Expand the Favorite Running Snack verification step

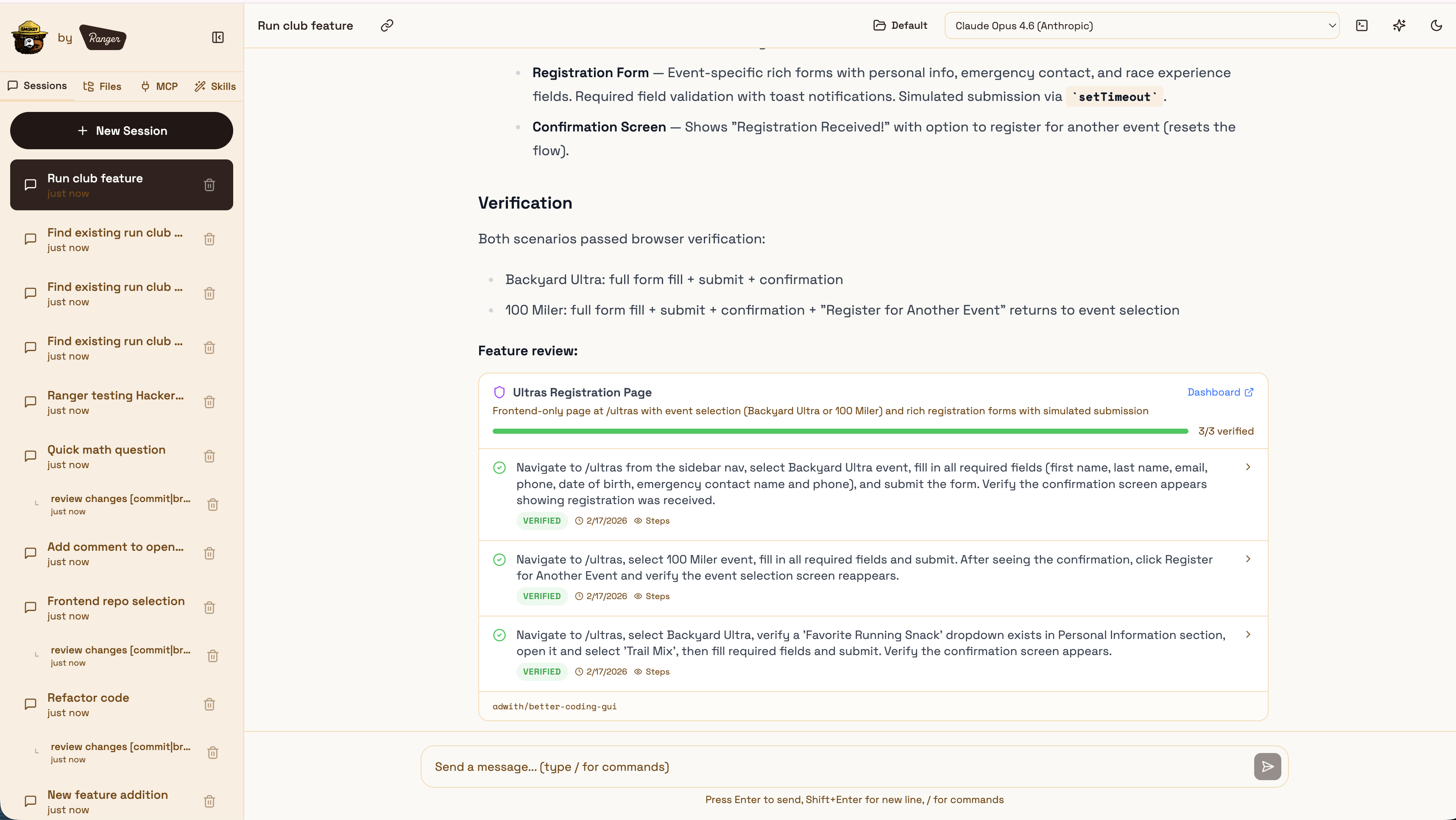[x=1248, y=634]
